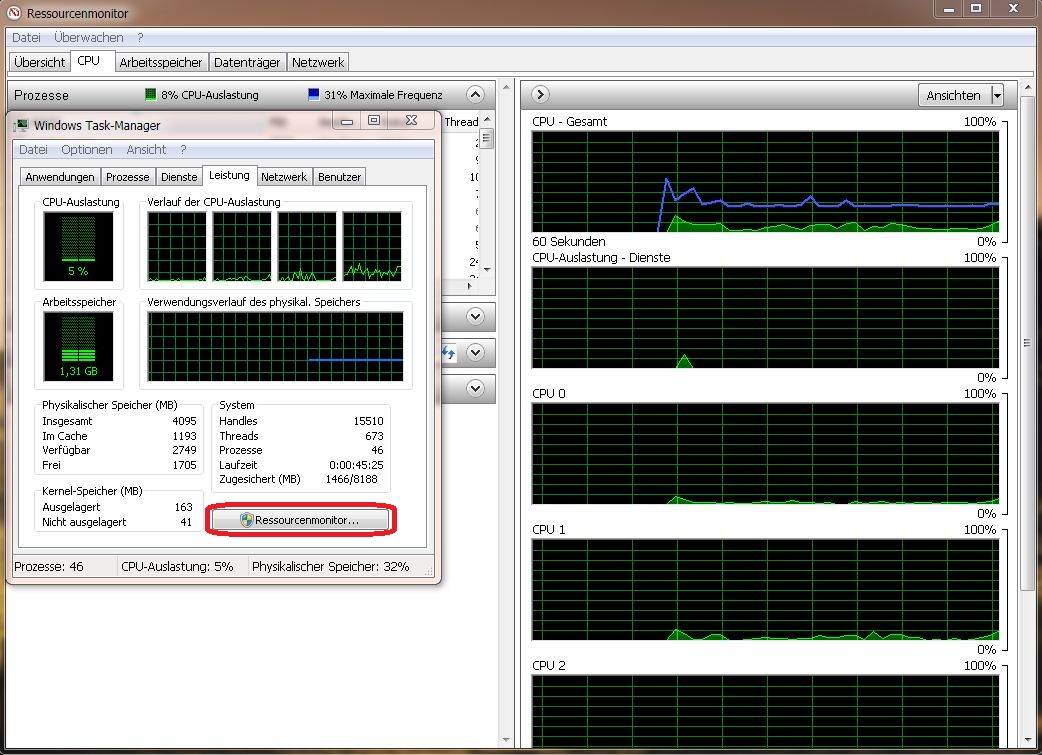The width and height of the screenshot is (1042, 755).
Task: Hide the graph pane with the right-arrow button
Action: 540,94
